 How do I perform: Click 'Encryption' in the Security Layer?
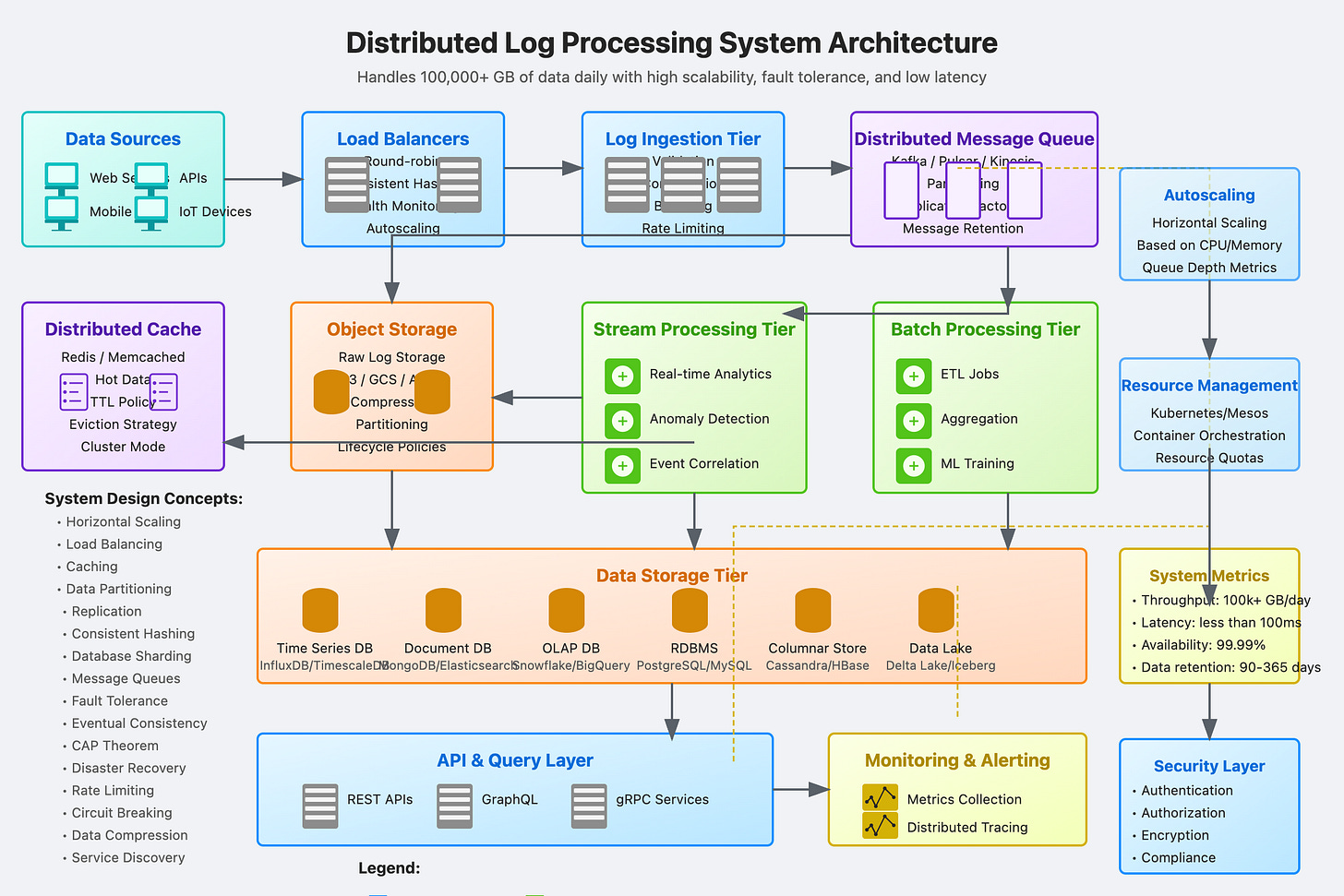click(1175, 835)
